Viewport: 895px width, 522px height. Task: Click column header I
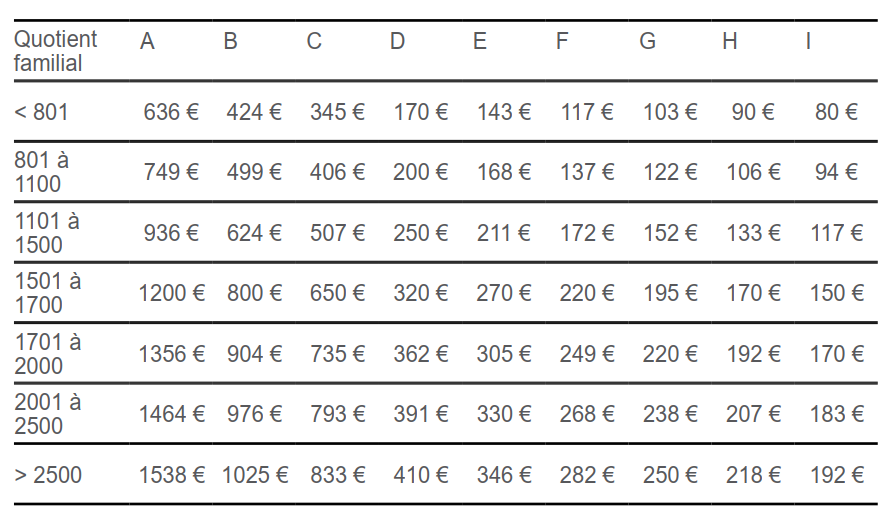tap(808, 42)
